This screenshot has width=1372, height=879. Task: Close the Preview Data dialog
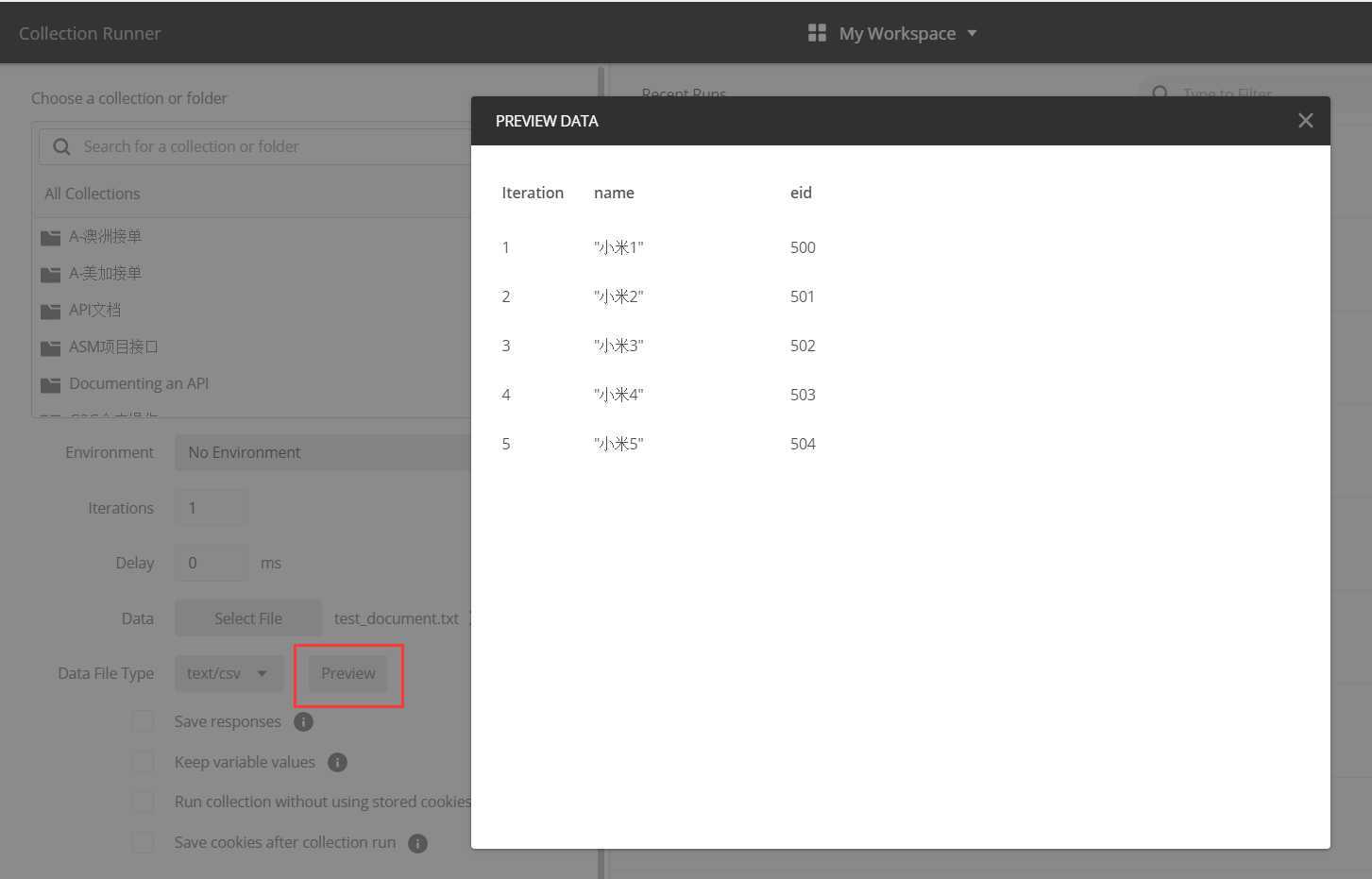[1305, 121]
